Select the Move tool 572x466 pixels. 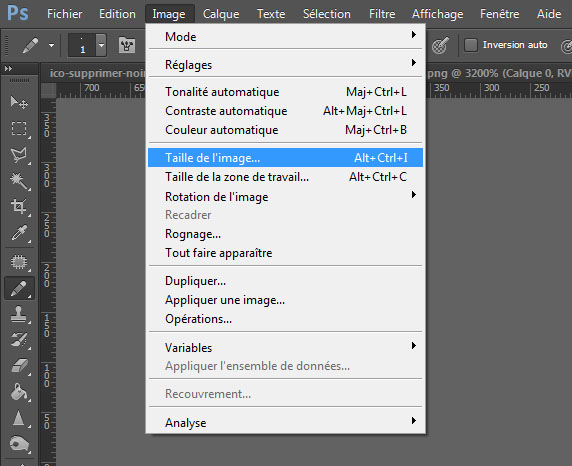tap(19, 103)
